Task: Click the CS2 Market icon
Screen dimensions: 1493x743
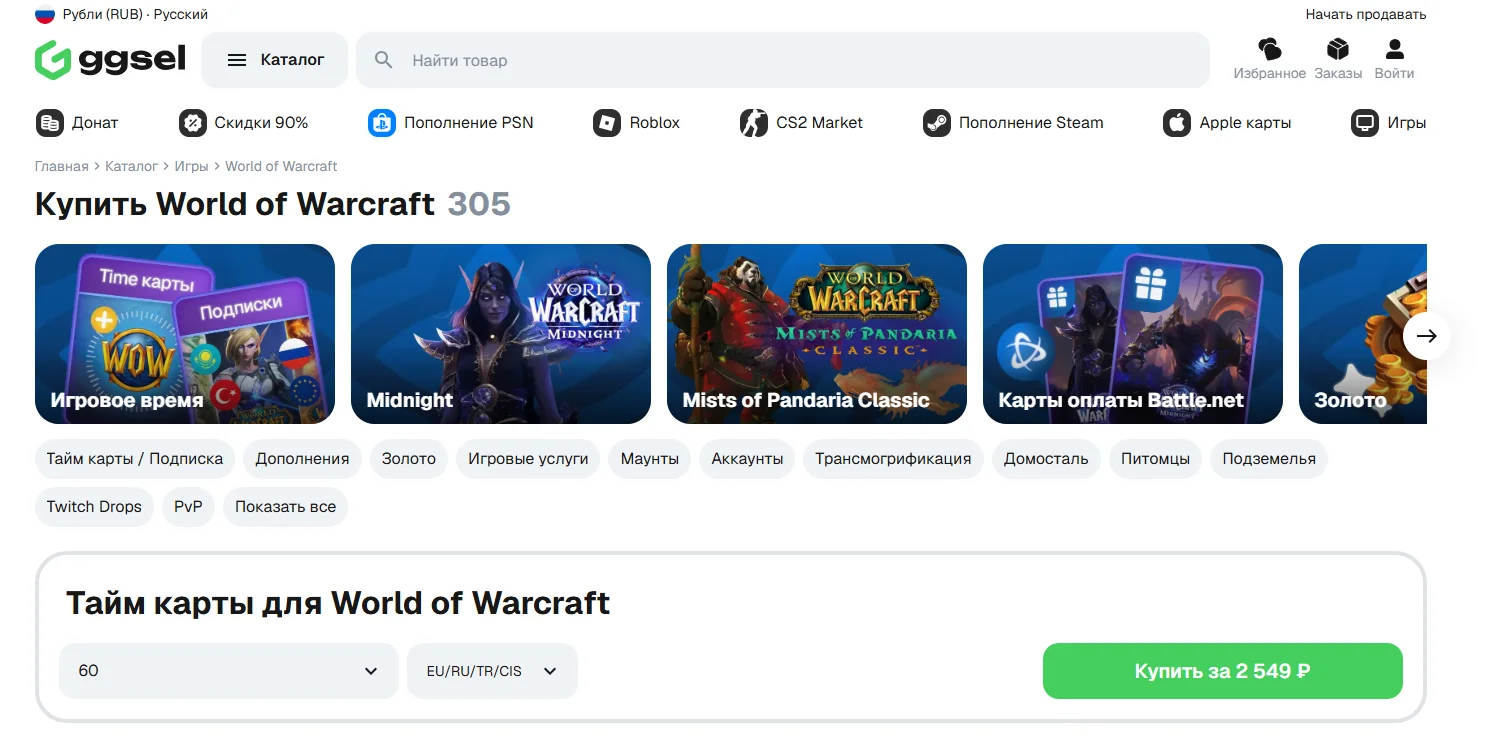Action: 754,123
